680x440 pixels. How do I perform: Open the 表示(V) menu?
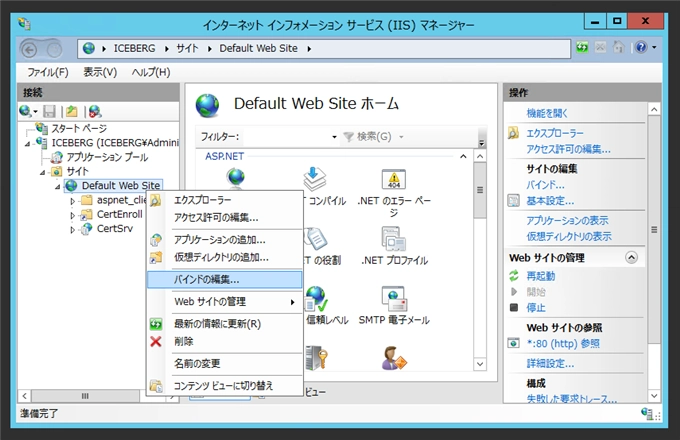[100, 72]
